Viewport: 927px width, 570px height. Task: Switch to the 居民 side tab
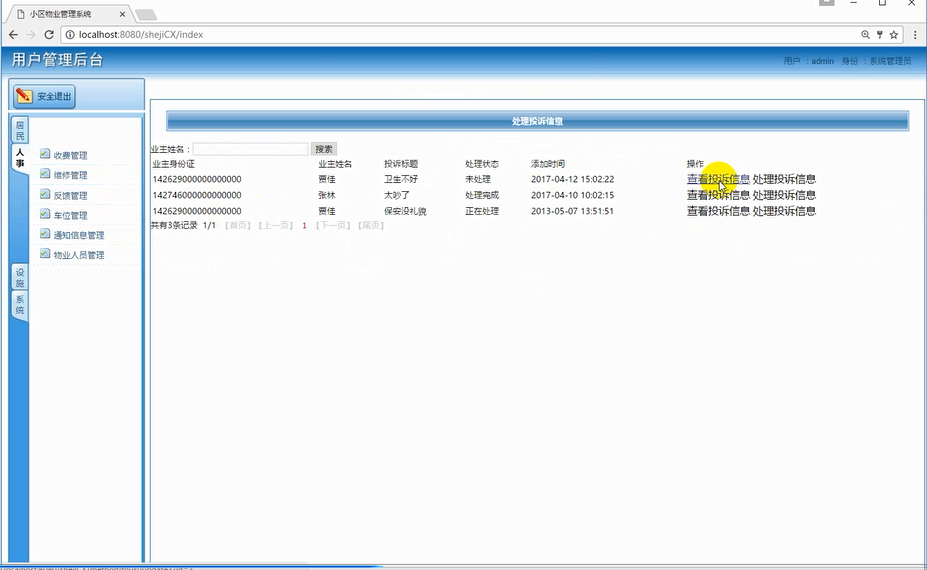tap(20, 130)
